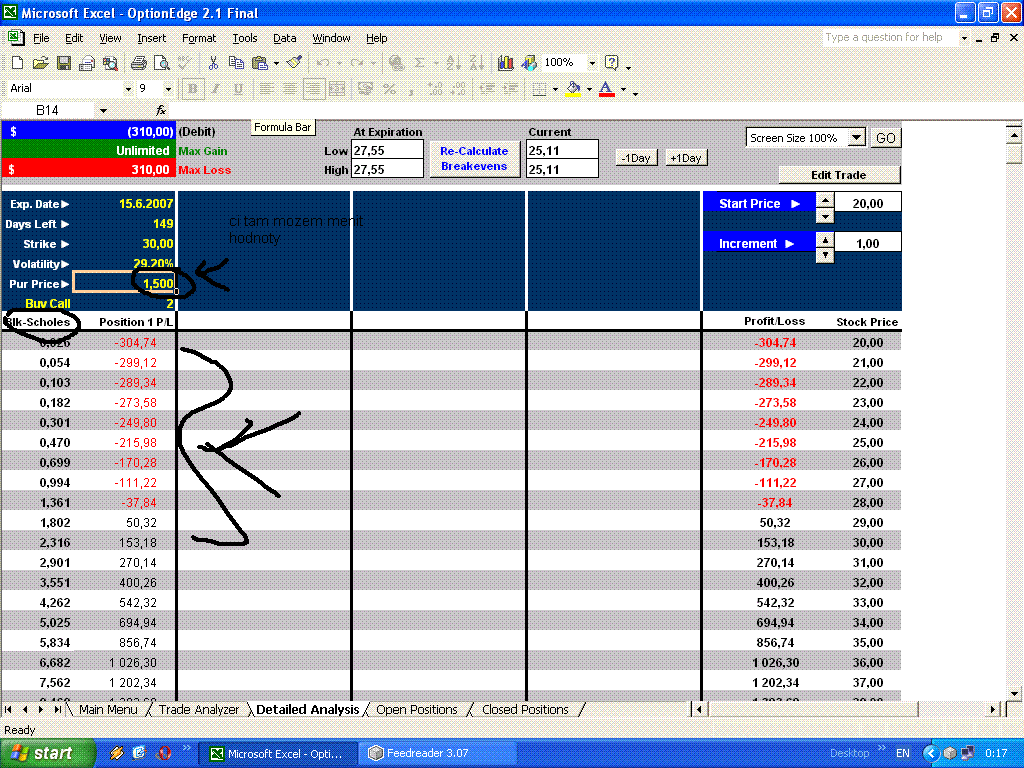Image resolution: width=1024 pixels, height=768 pixels.
Task: Apply Percent style icon
Action: click(x=389, y=89)
